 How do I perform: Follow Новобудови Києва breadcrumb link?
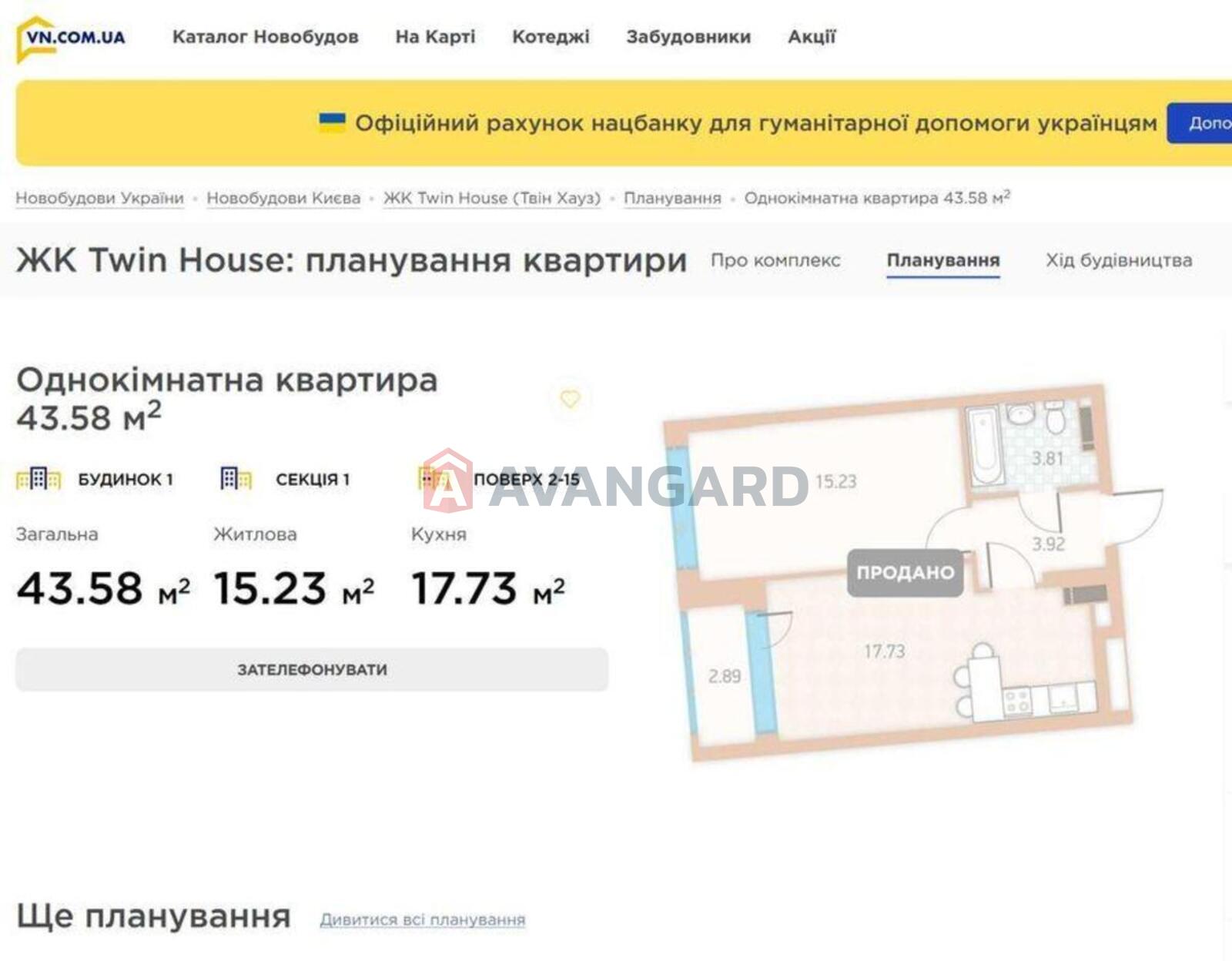[283, 198]
